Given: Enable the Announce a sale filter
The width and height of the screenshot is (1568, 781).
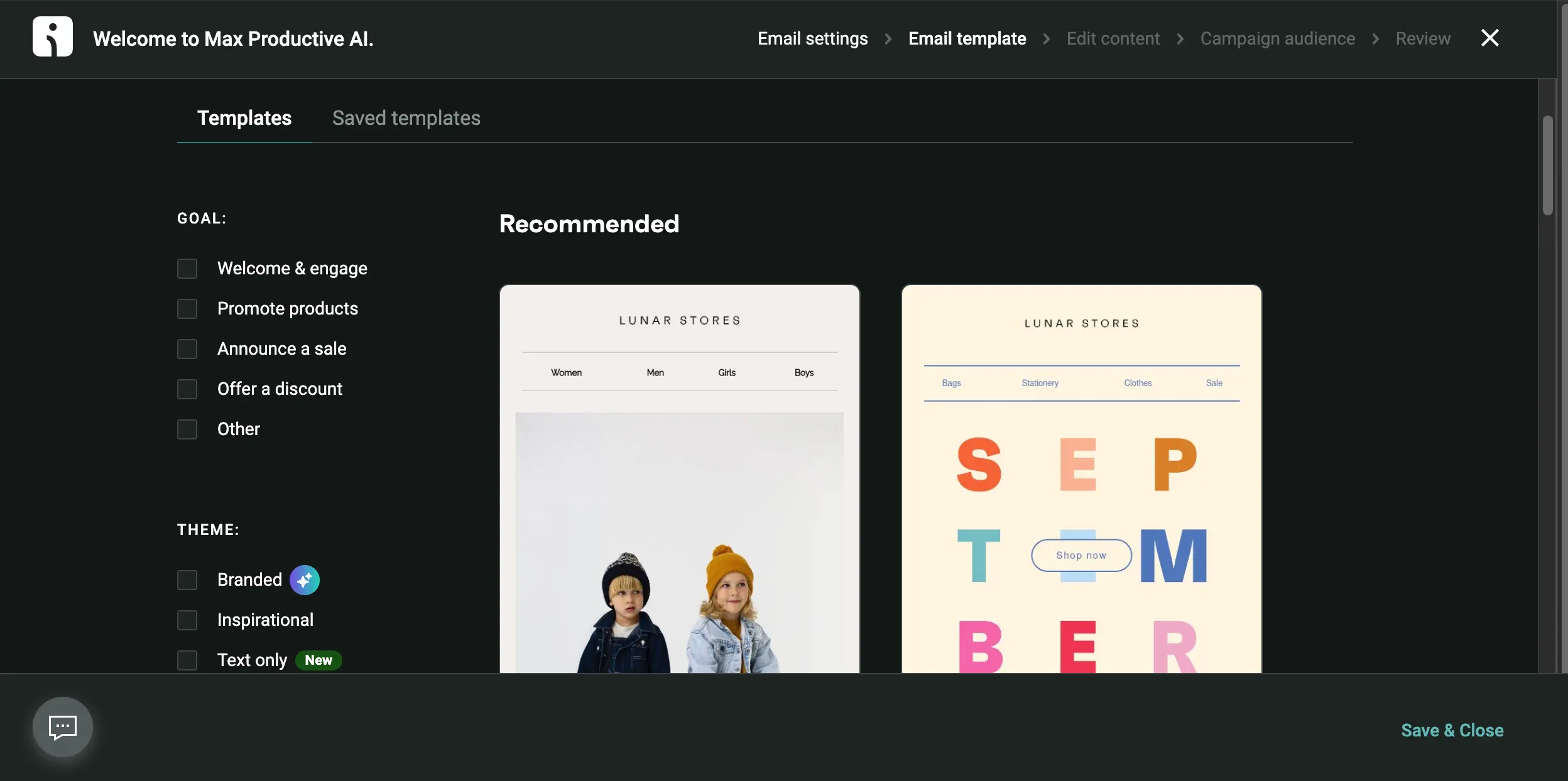Looking at the screenshot, I should point(187,349).
